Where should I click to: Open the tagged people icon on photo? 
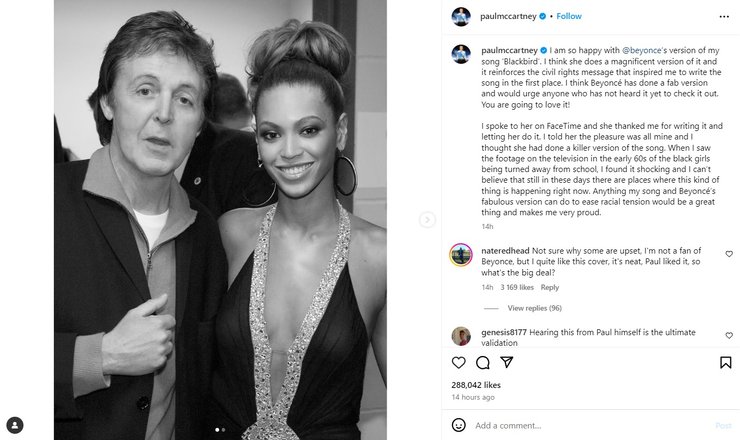pyautogui.click(x=15, y=423)
